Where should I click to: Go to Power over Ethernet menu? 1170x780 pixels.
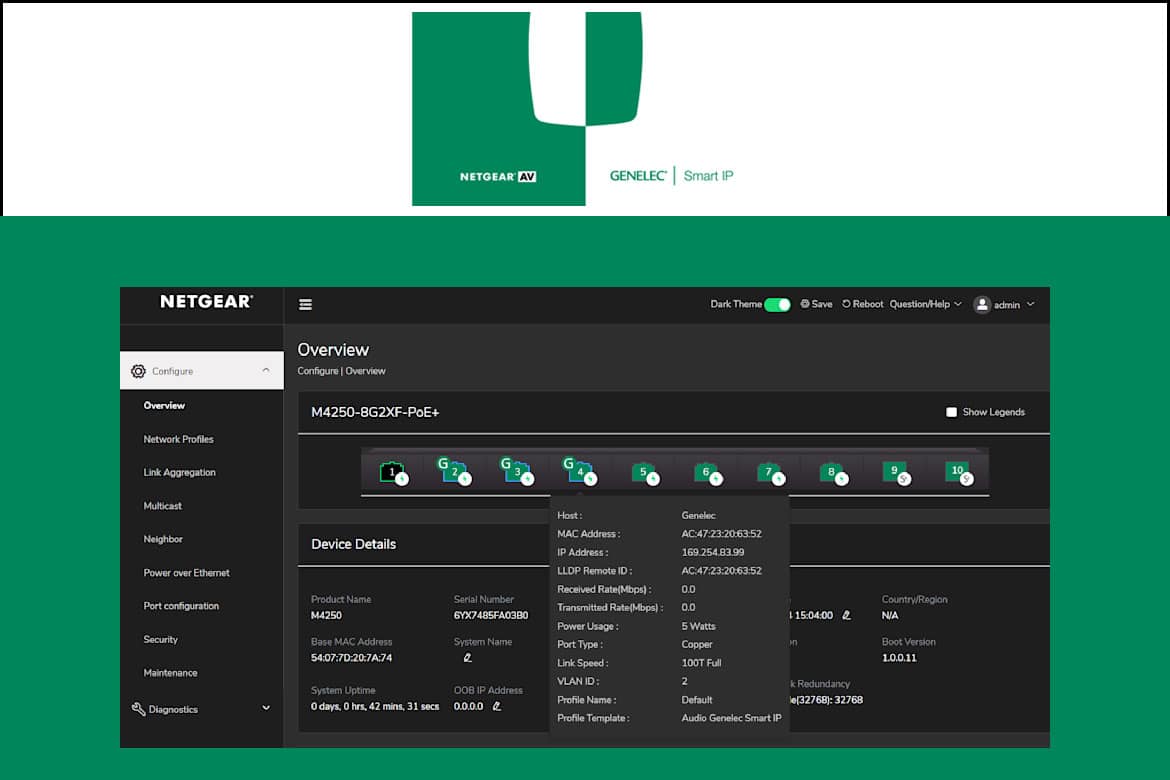187,573
